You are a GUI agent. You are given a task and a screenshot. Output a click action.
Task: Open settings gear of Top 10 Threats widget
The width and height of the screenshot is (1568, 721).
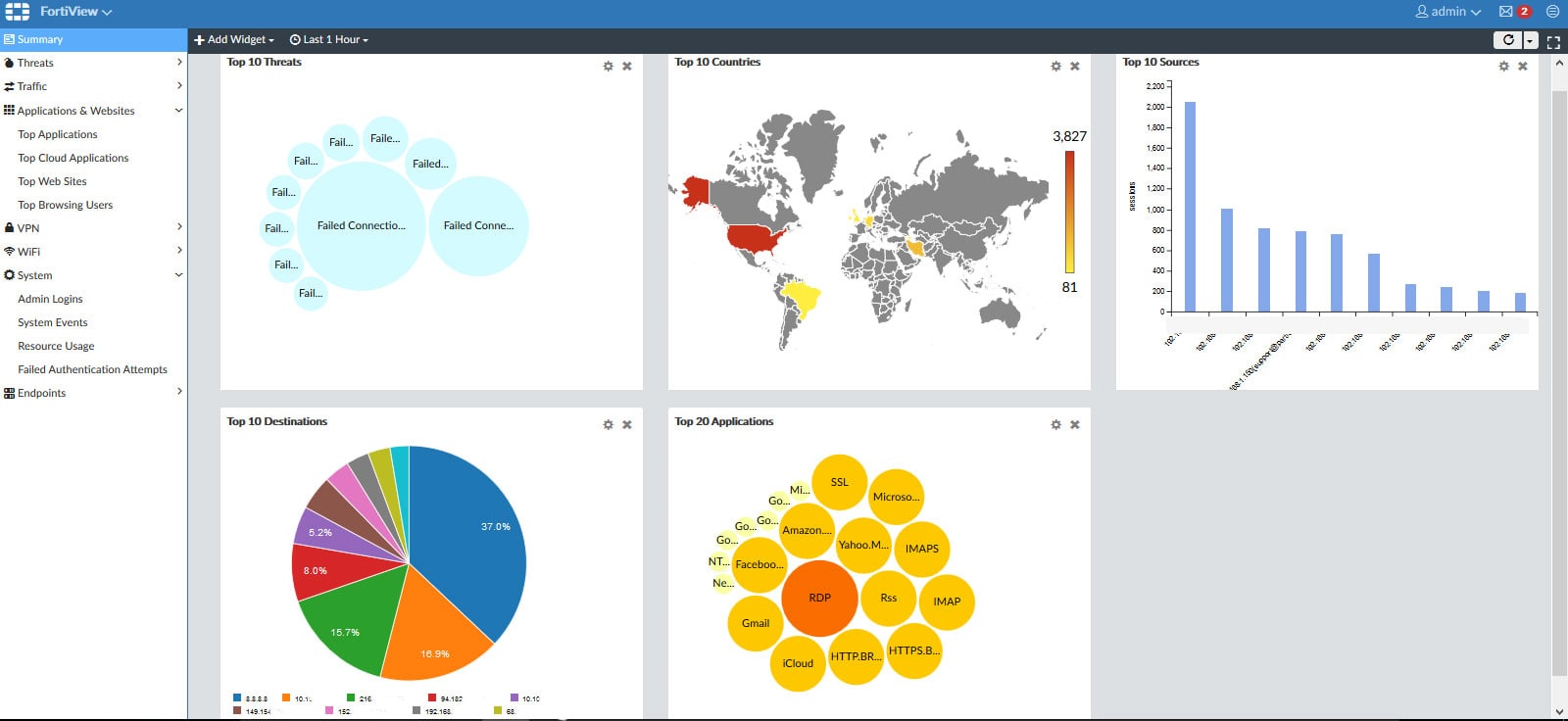click(608, 67)
